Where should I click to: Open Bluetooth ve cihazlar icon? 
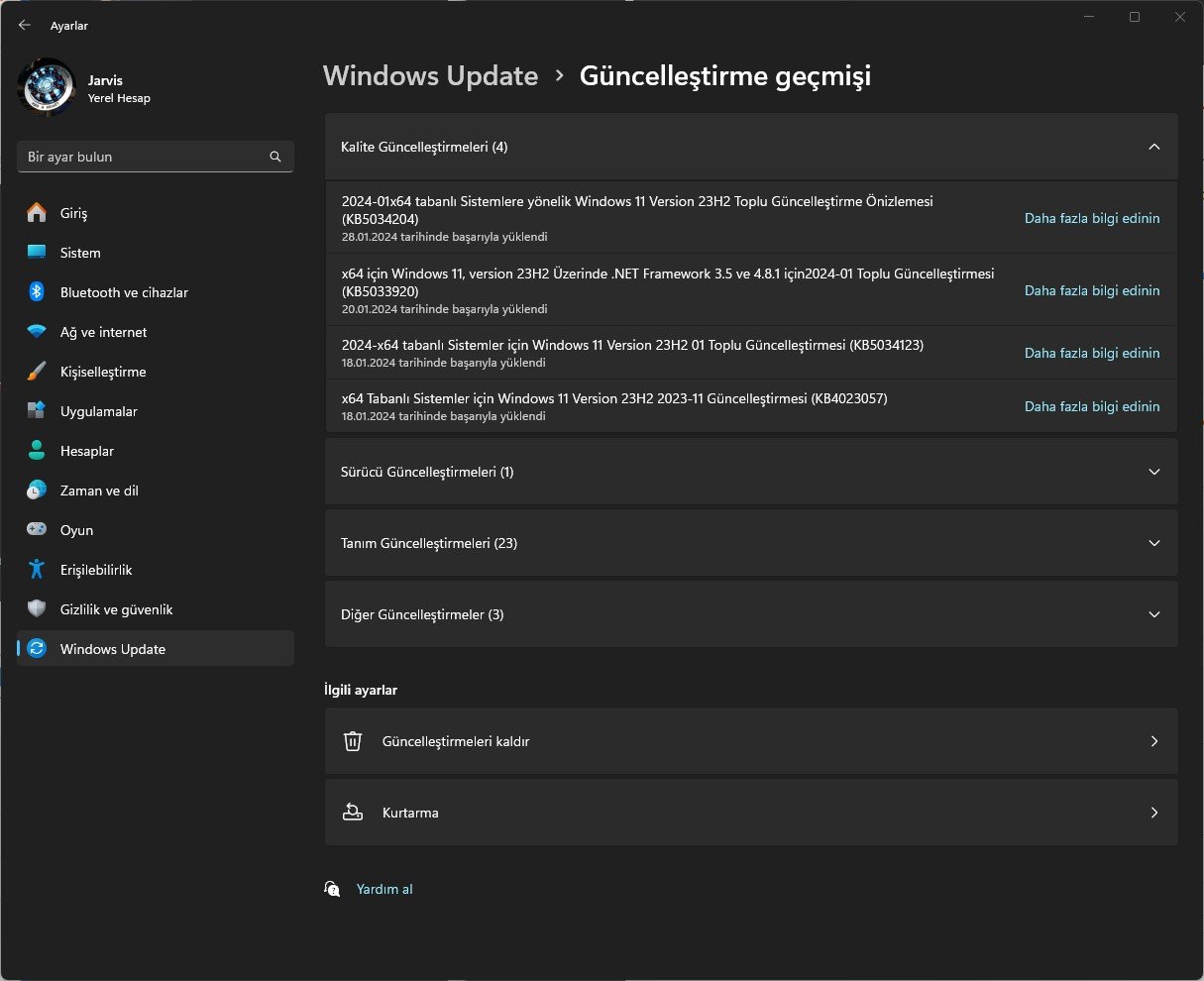(37, 292)
